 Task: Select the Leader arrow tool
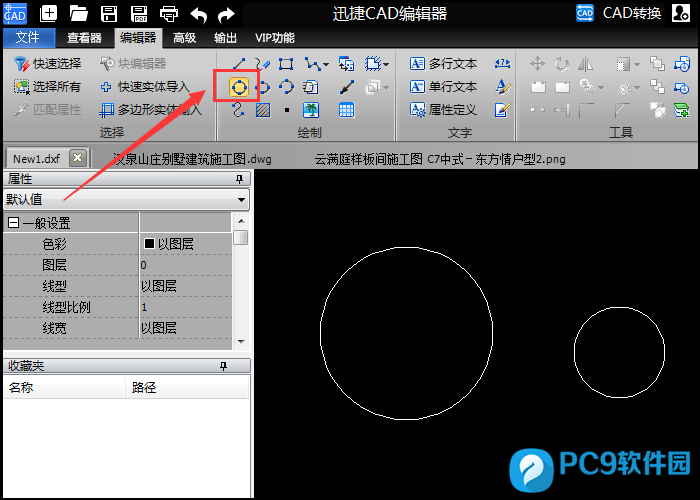click(x=347, y=87)
